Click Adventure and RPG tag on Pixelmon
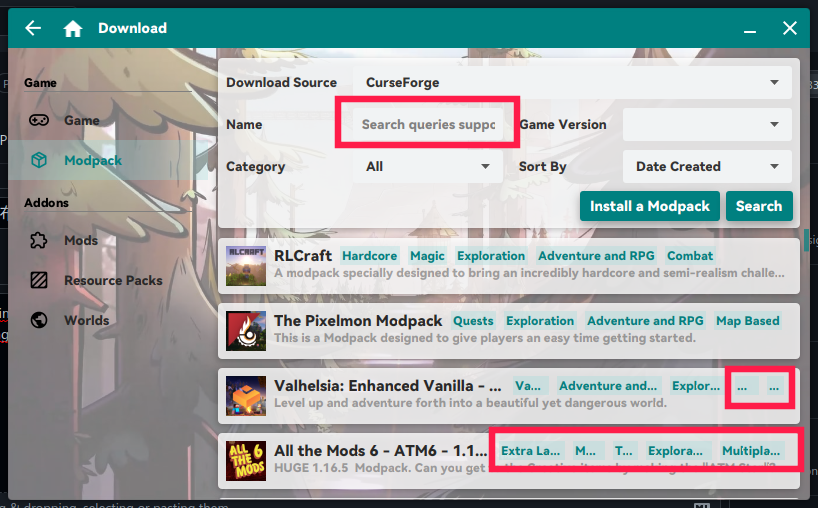 coord(645,321)
